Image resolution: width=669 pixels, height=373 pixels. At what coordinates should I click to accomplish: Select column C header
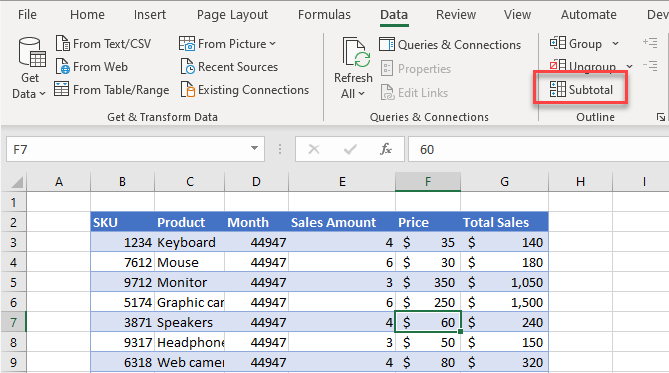click(189, 182)
